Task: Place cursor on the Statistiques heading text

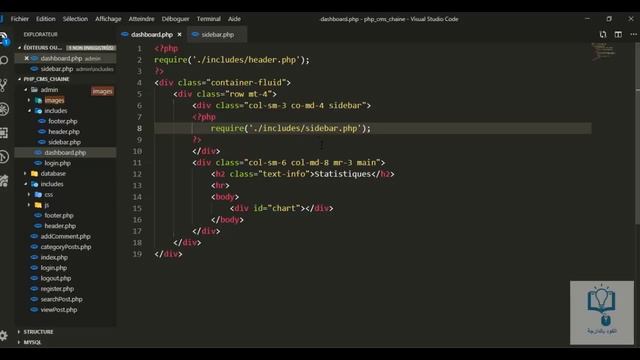Action: (342, 174)
